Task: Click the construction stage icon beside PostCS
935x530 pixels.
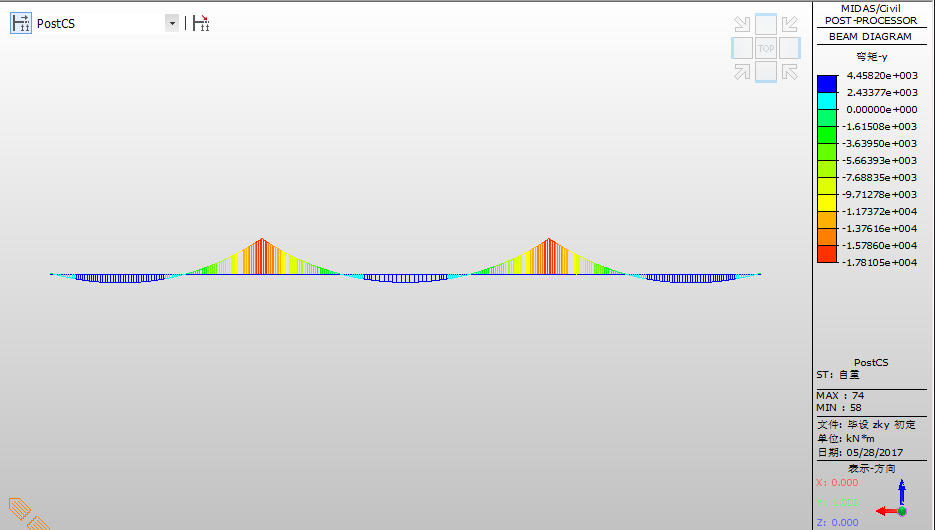Action: coord(21,23)
